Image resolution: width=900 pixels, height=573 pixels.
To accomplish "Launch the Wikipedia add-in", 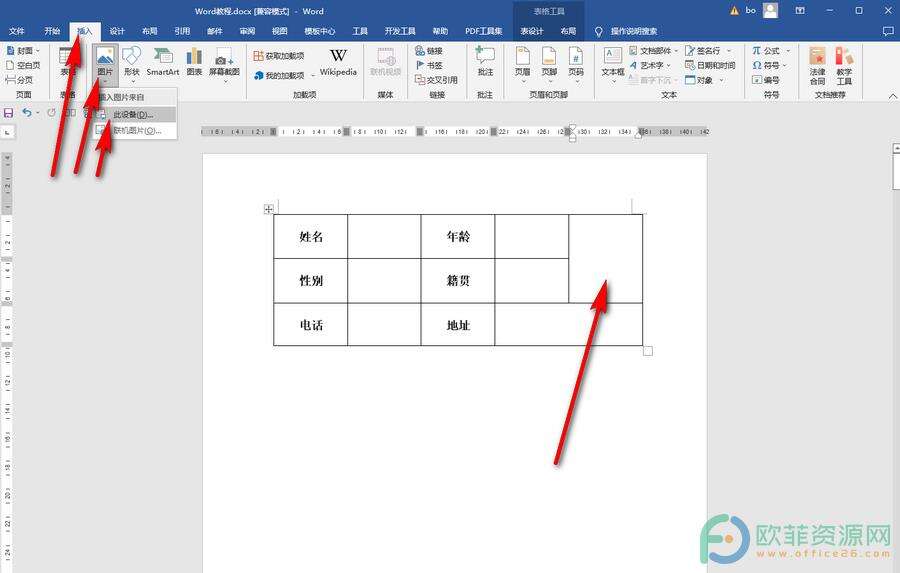I will [338, 62].
